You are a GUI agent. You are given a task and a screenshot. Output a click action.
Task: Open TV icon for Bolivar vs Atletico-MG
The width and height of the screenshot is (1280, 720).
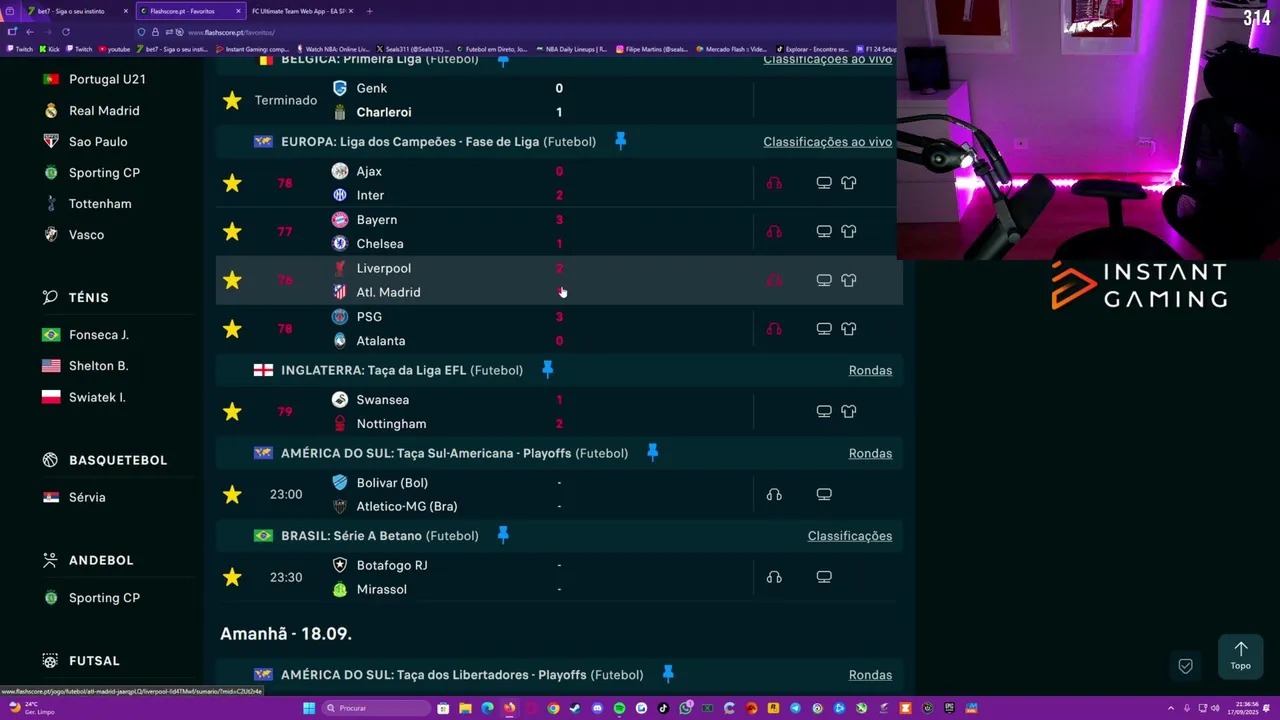(824, 494)
